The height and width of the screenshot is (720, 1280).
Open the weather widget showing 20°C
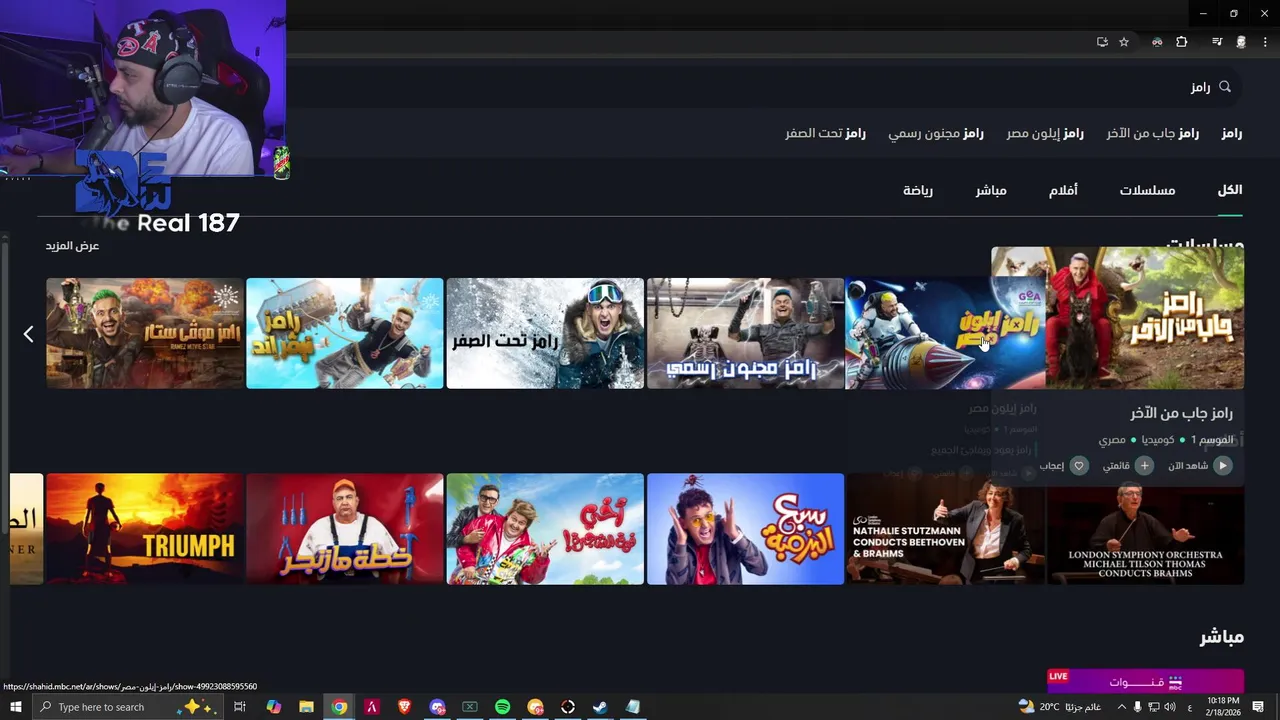1060,707
